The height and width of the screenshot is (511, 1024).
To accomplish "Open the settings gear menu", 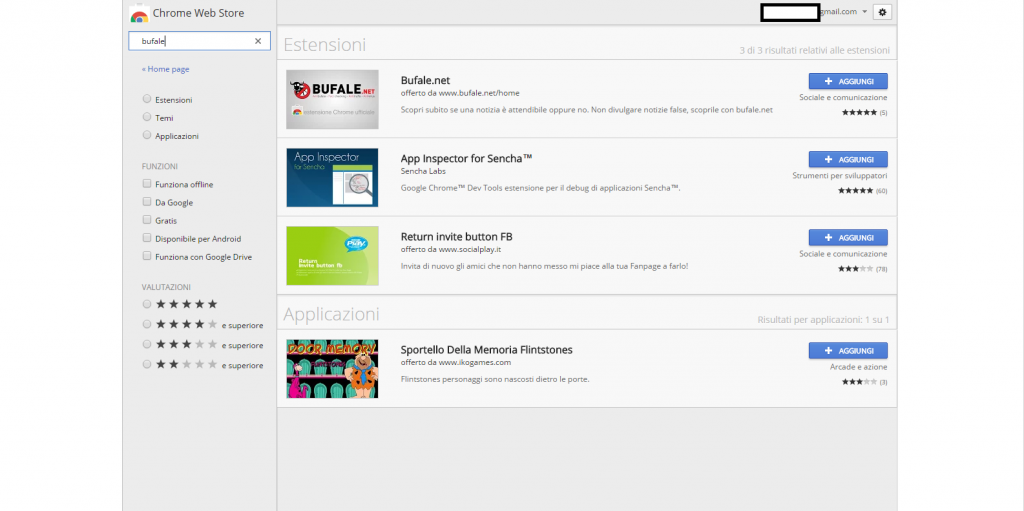I will [881, 12].
